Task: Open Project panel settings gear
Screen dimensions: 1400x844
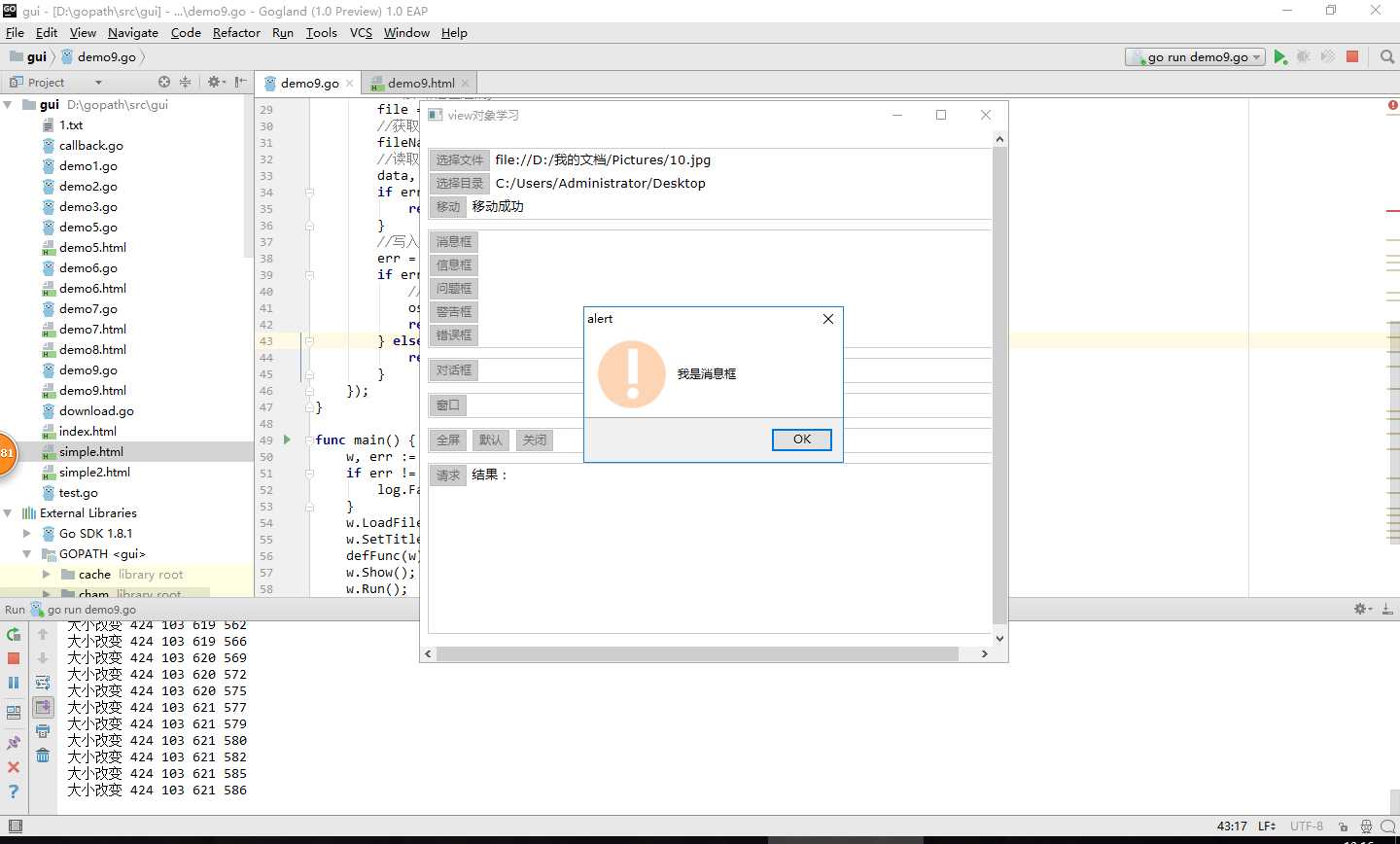Action: (216, 82)
